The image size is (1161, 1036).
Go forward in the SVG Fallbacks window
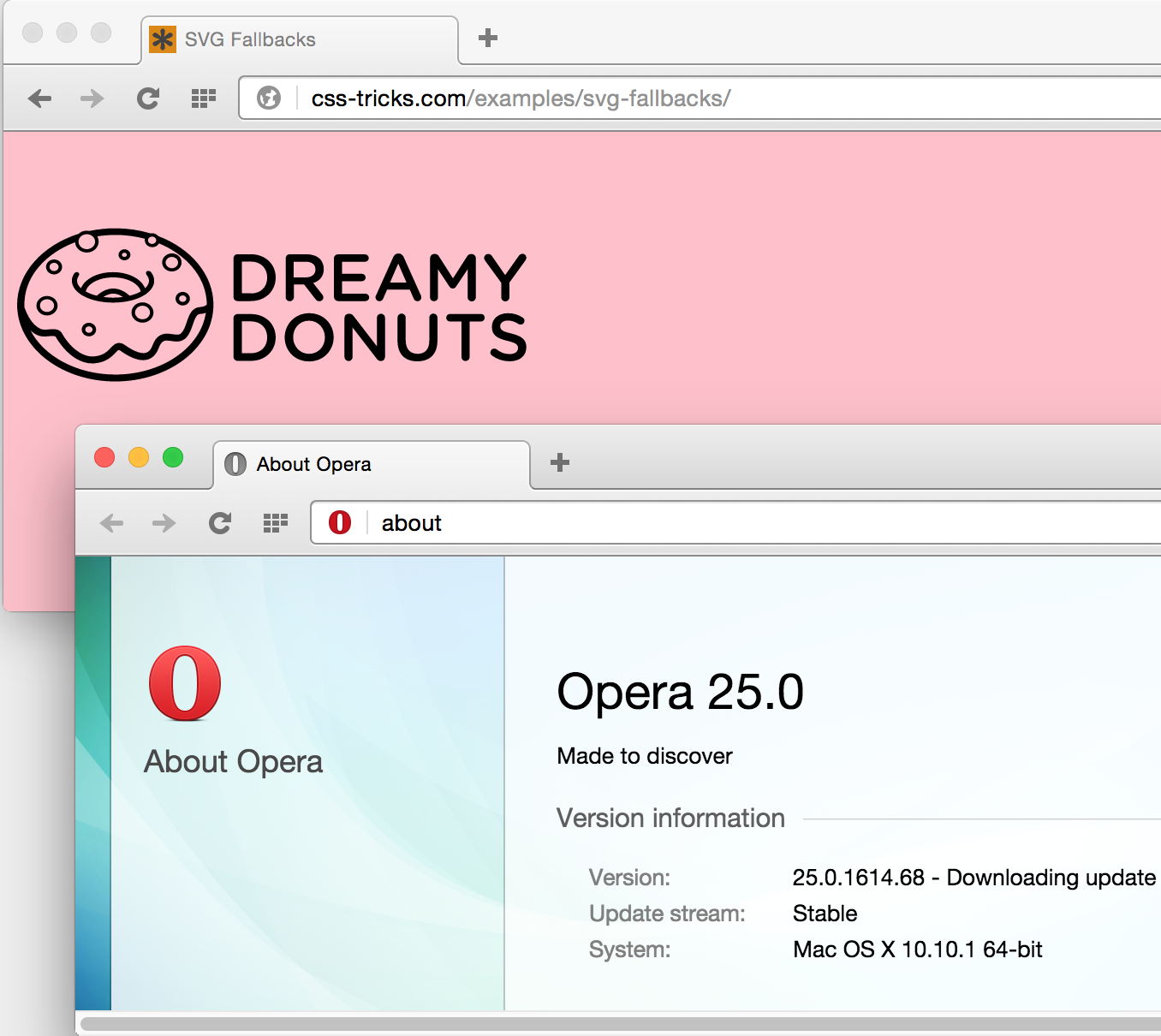click(x=92, y=98)
